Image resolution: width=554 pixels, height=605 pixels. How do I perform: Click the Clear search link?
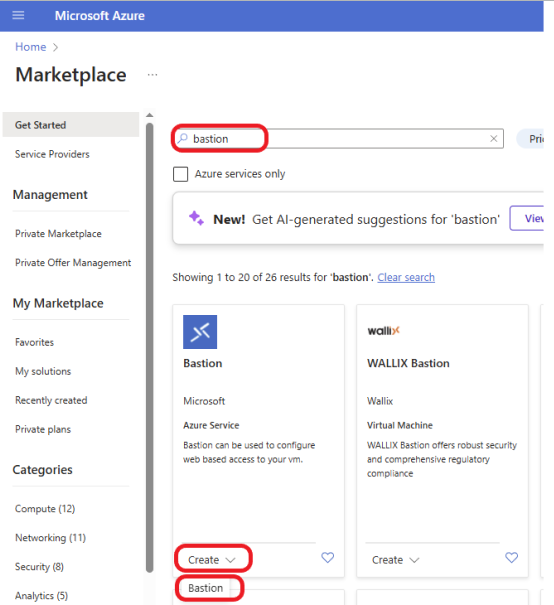406,277
